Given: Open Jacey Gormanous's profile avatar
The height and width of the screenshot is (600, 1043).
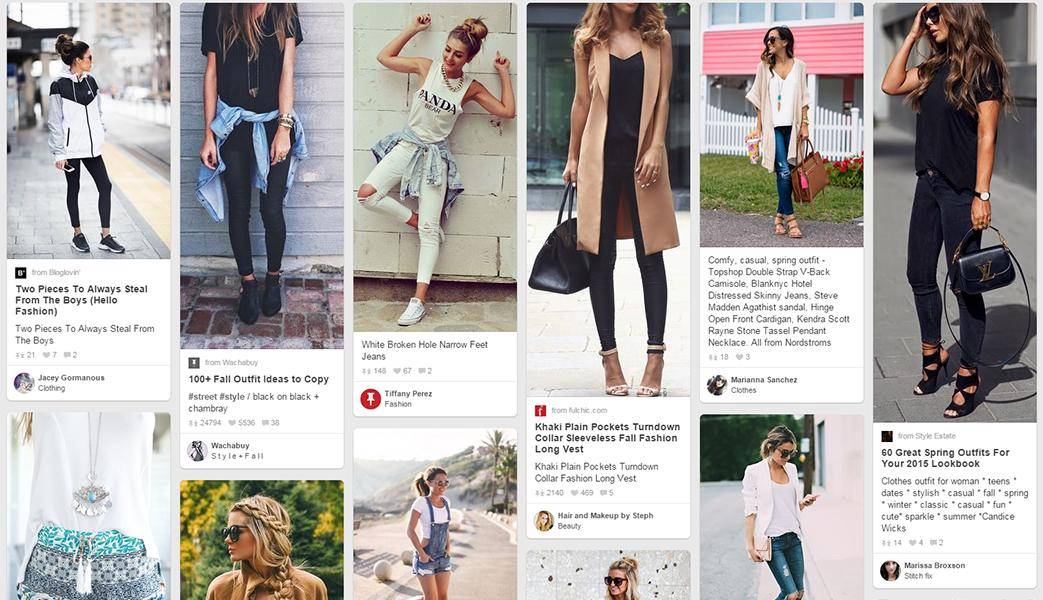Looking at the screenshot, I should tap(24, 382).
